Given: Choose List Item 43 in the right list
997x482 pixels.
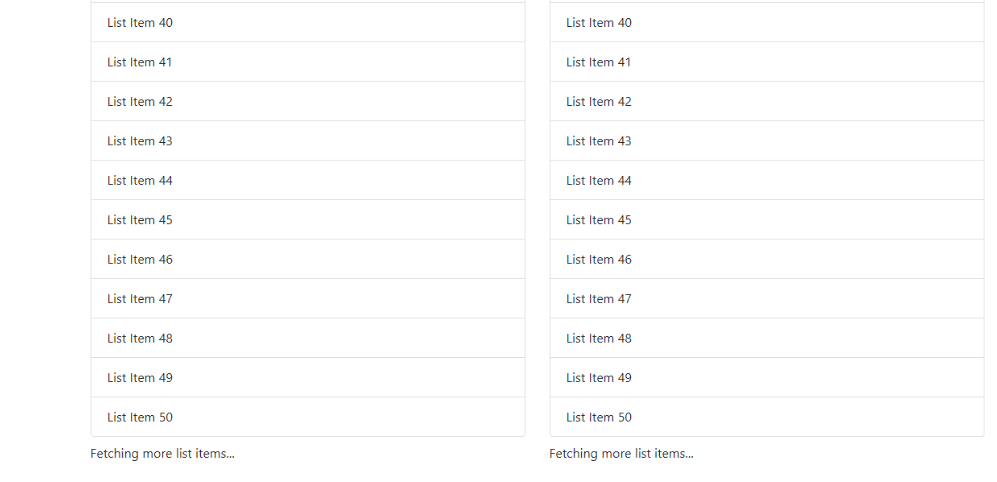Looking at the screenshot, I should click(x=599, y=141).
